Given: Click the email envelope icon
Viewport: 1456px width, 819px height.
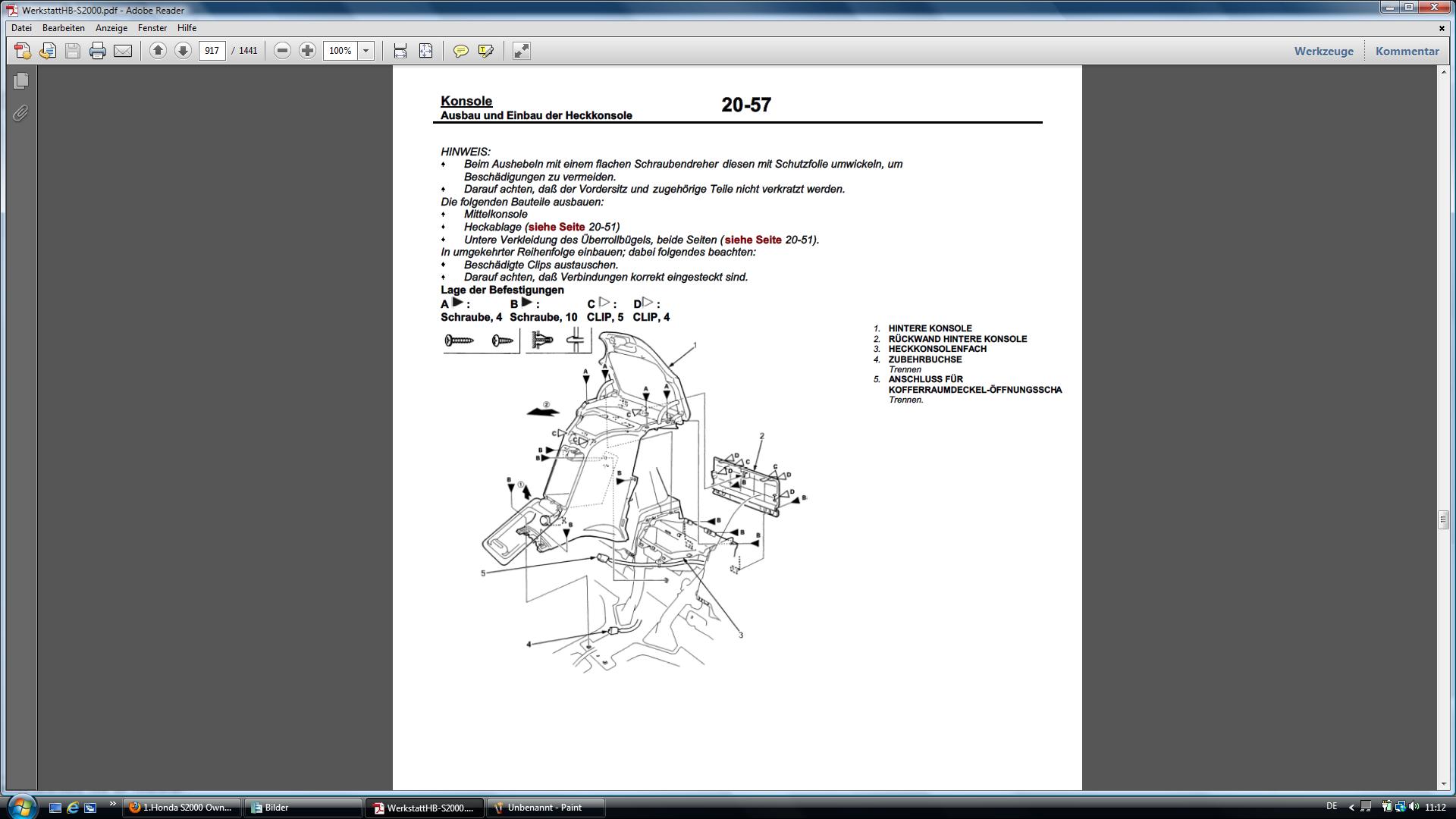Looking at the screenshot, I should click(123, 51).
